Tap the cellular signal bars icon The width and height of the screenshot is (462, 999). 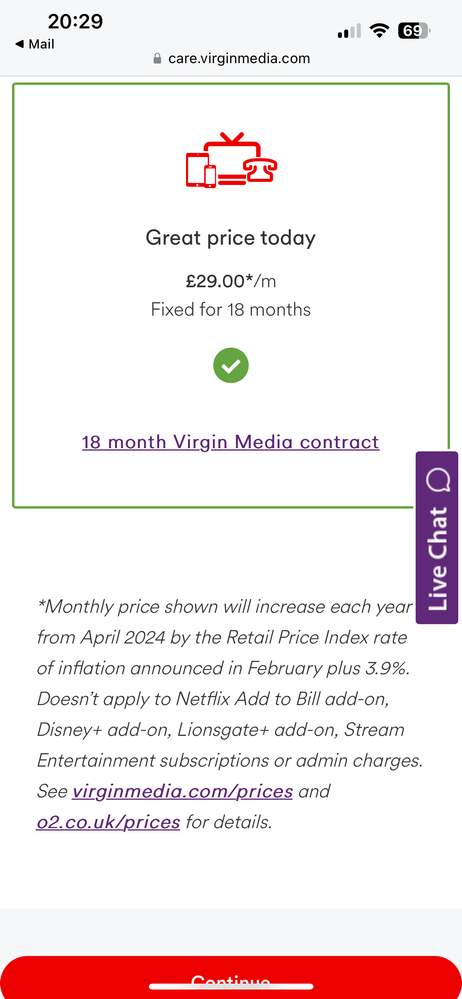349,31
